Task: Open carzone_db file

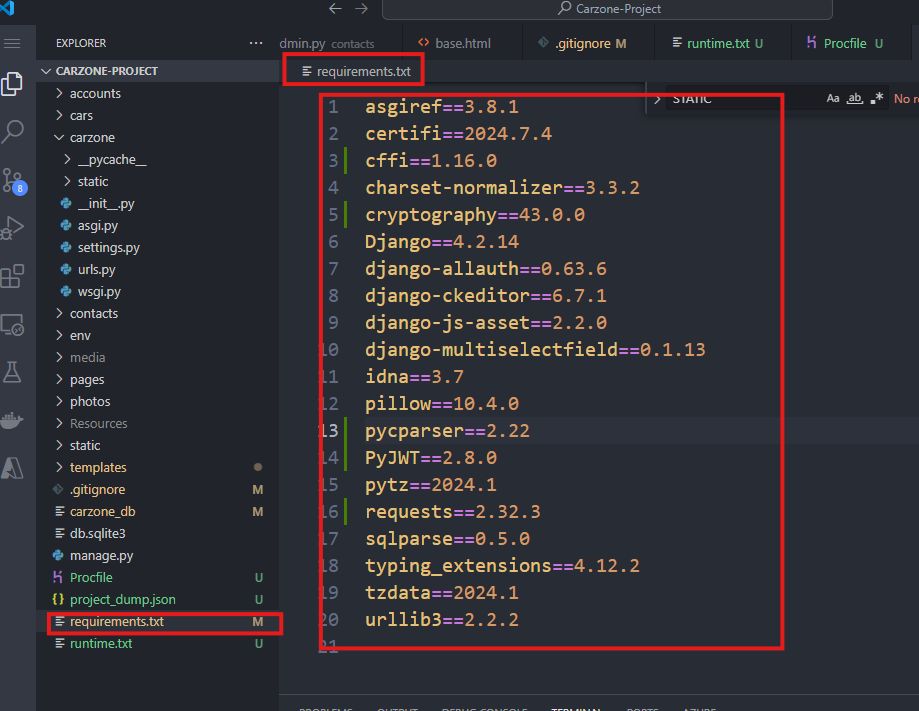Action: pyautogui.click(x=158, y=512)
